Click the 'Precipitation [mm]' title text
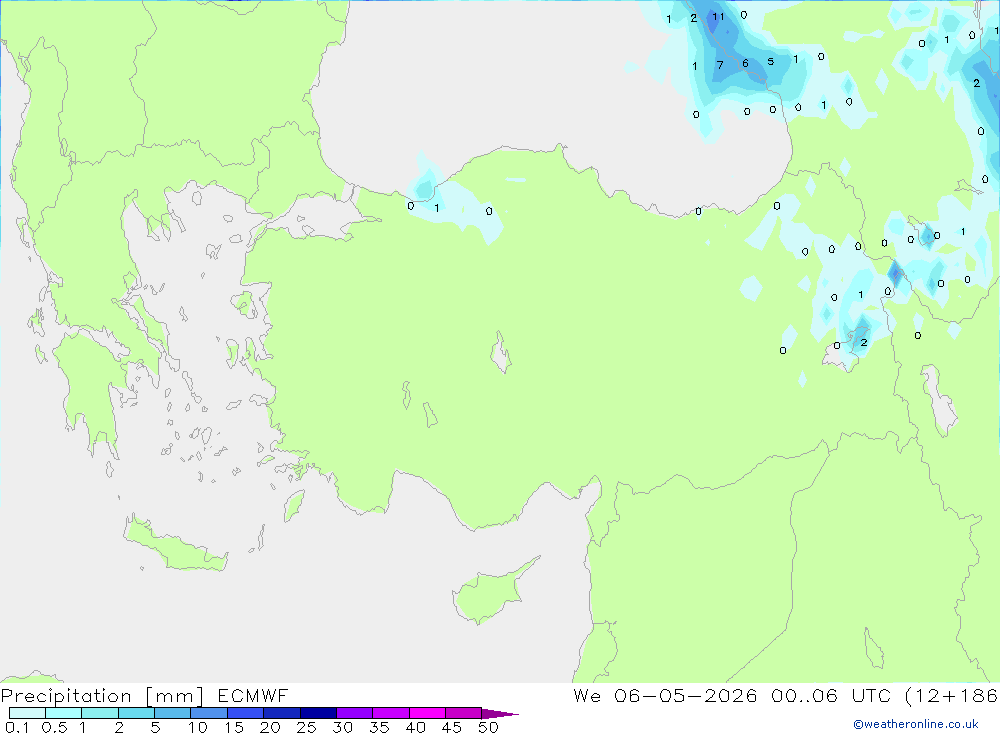Viewport: 1000px width, 733px height. tap(102, 696)
